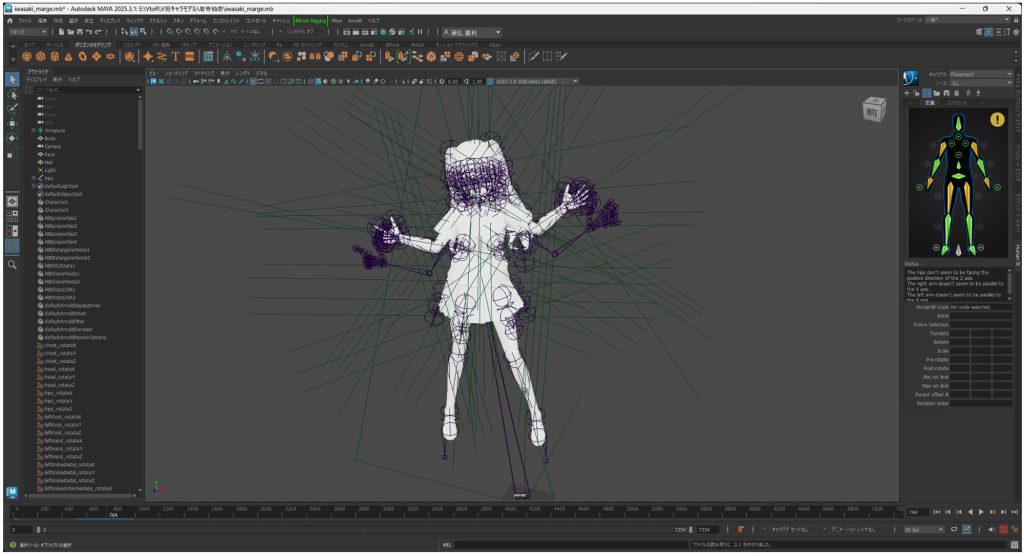Click the yellow HumanIK warning icon
Viewport: 1024px width, 556px height.
tap(997, 119)
